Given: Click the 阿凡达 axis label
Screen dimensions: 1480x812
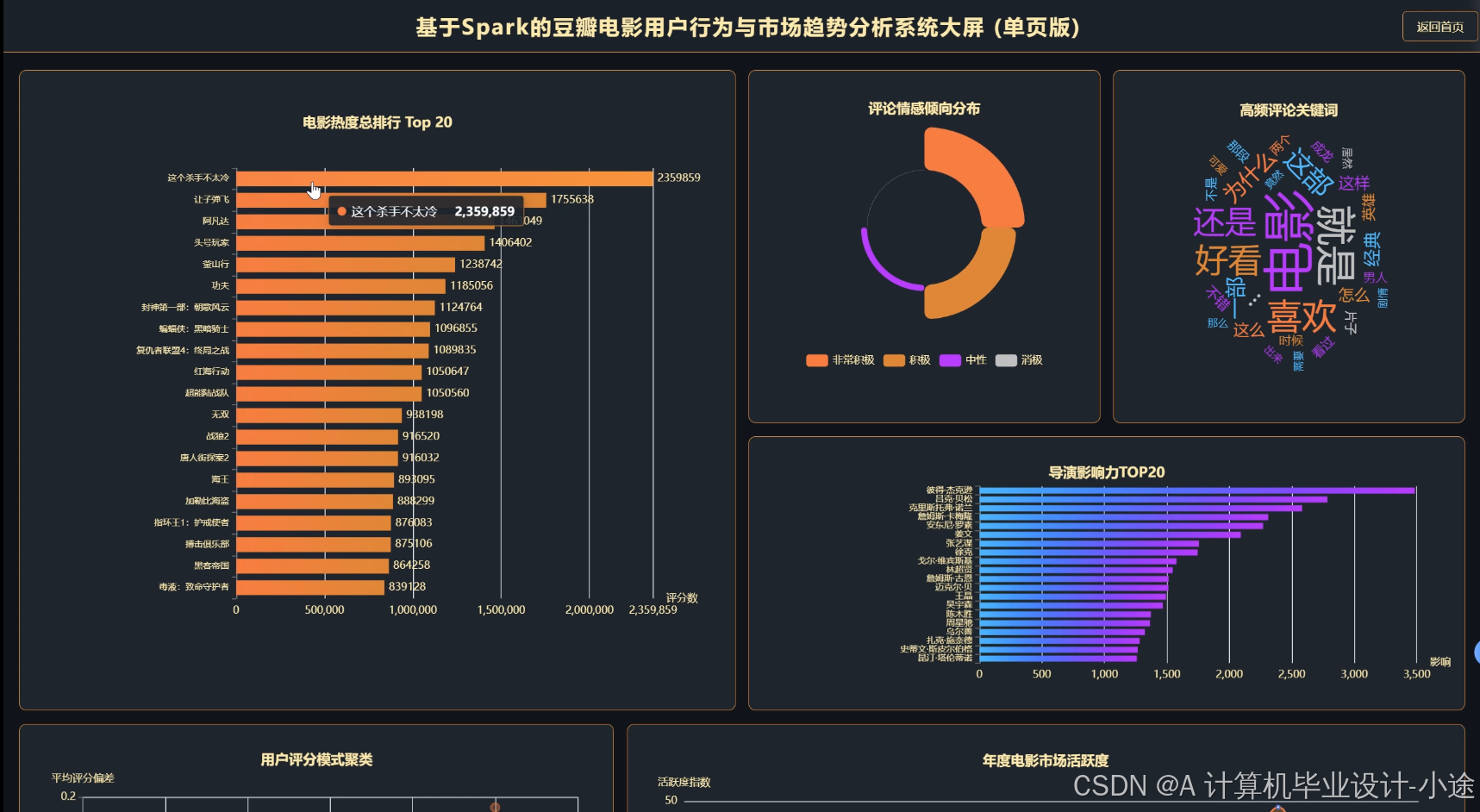Looking at the screenshot, I should [215, 222].
